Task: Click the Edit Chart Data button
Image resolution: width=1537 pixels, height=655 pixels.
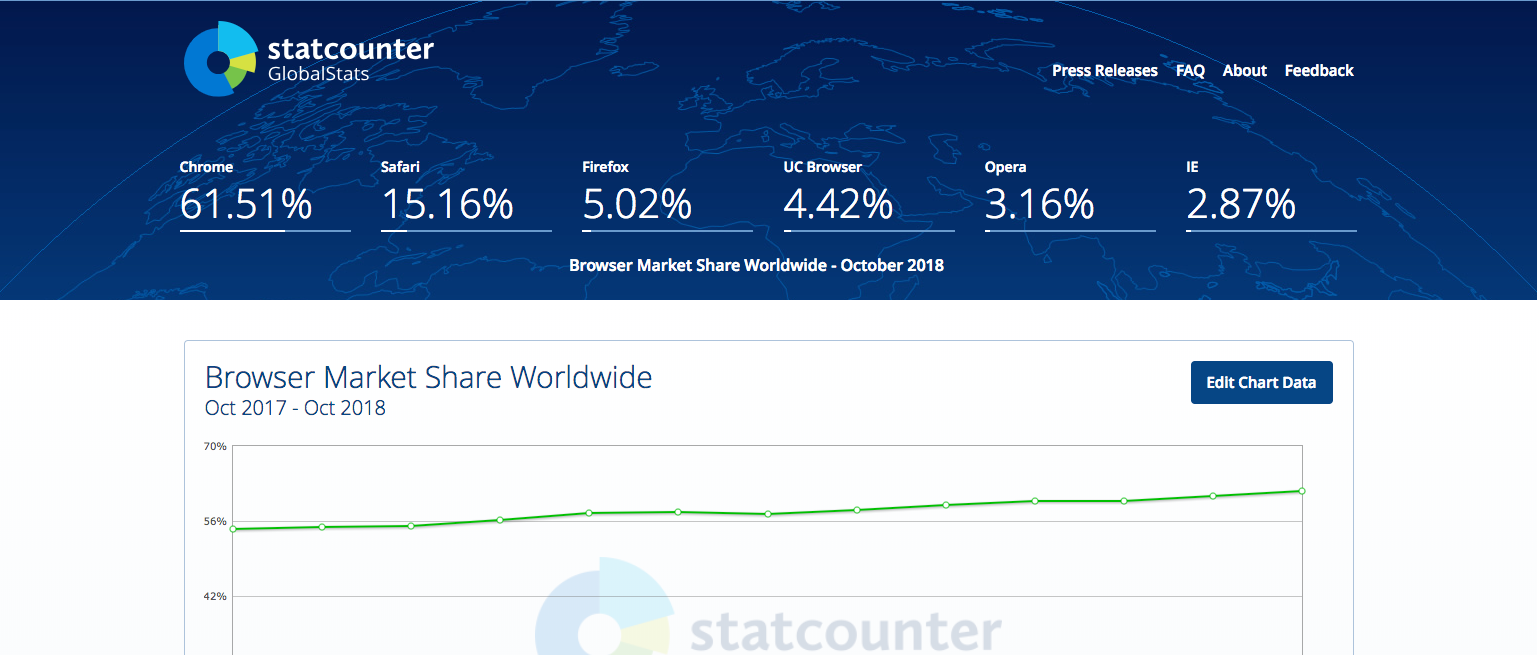Action: tap(1261, 383)
